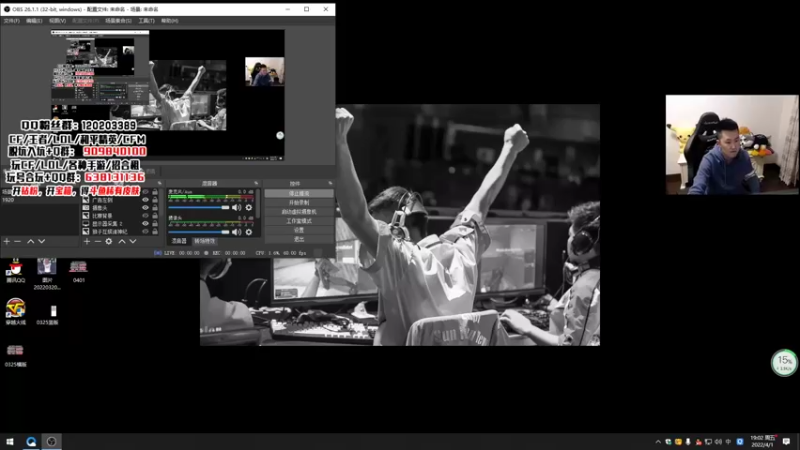Add a new scene with the plus icon
Image resolution: width=800 pixels, height=450 pixels.
tap(7, 241)
